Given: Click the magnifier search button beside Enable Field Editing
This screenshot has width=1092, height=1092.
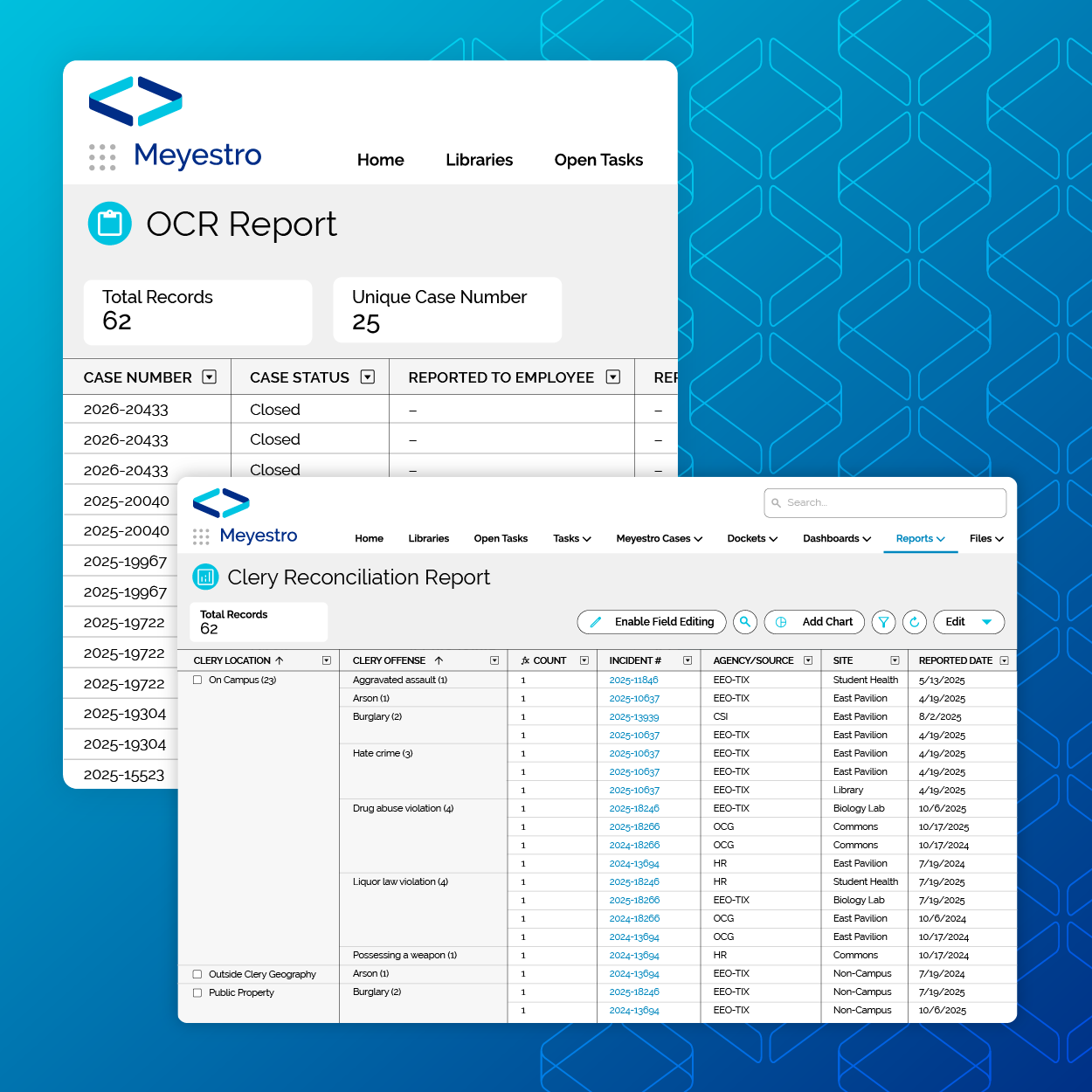Looking at the screenshot, I should (x=745, y=622).
